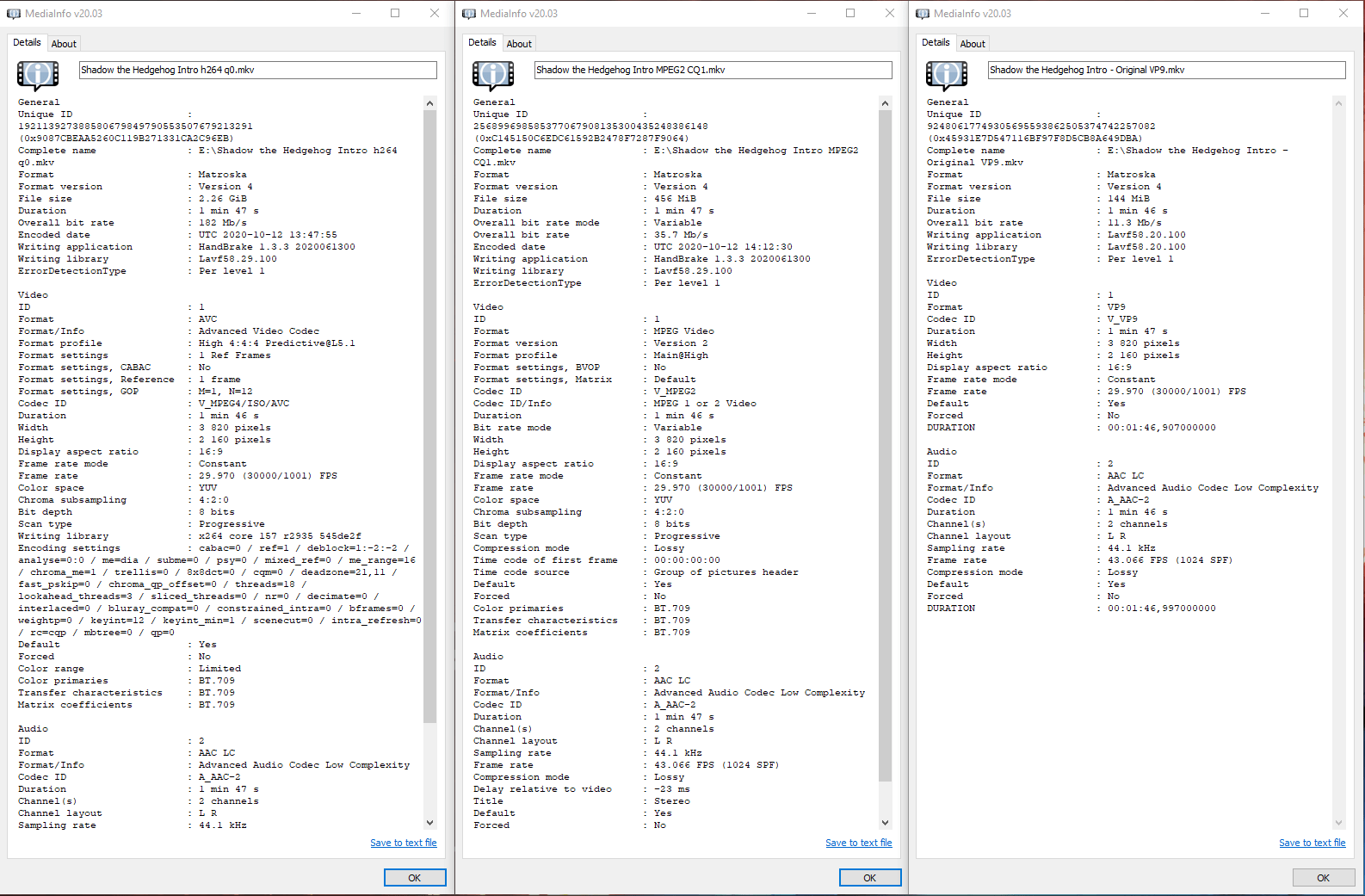The height and width of the screenshot is (896, 1365).
Task: Click scrollbar thumb in h264 window
Action: [x=430, y=417]
